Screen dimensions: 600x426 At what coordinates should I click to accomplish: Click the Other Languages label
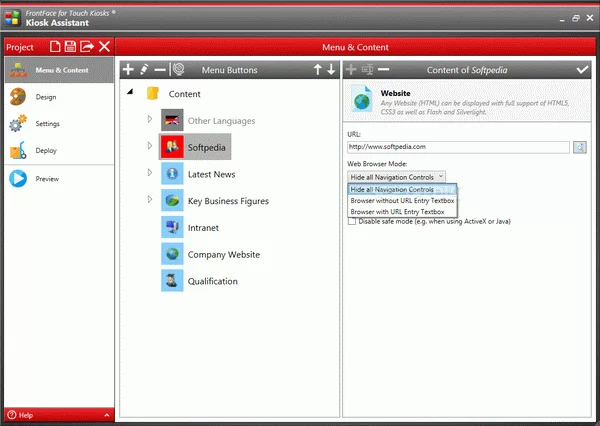pos(221,121)
